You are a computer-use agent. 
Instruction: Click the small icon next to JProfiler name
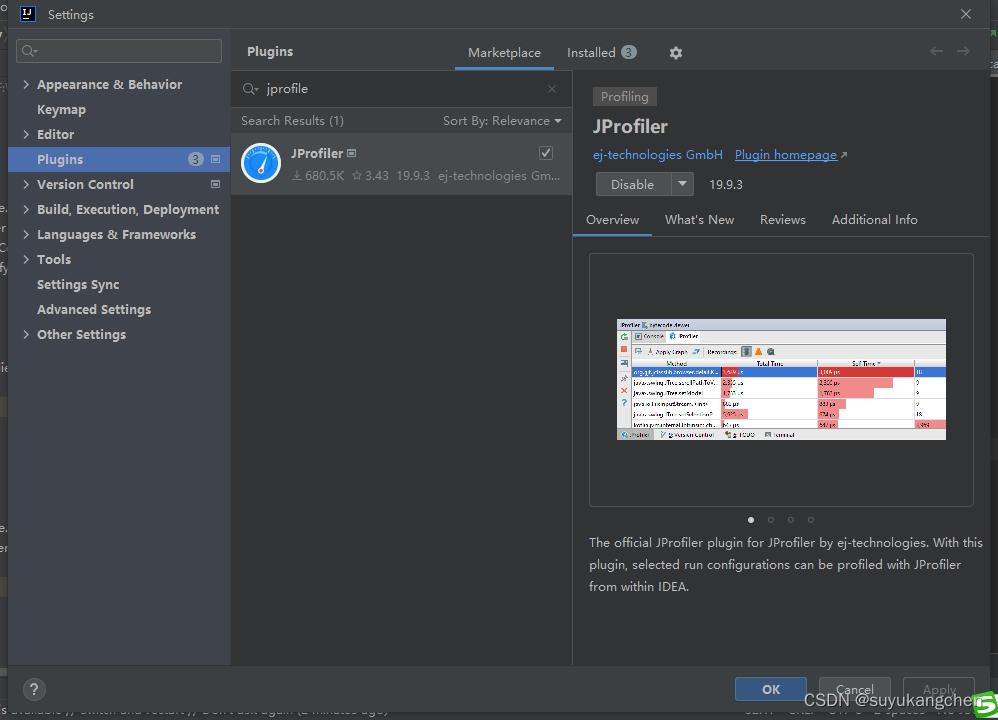pyautogui.click(x=351, y=153)
